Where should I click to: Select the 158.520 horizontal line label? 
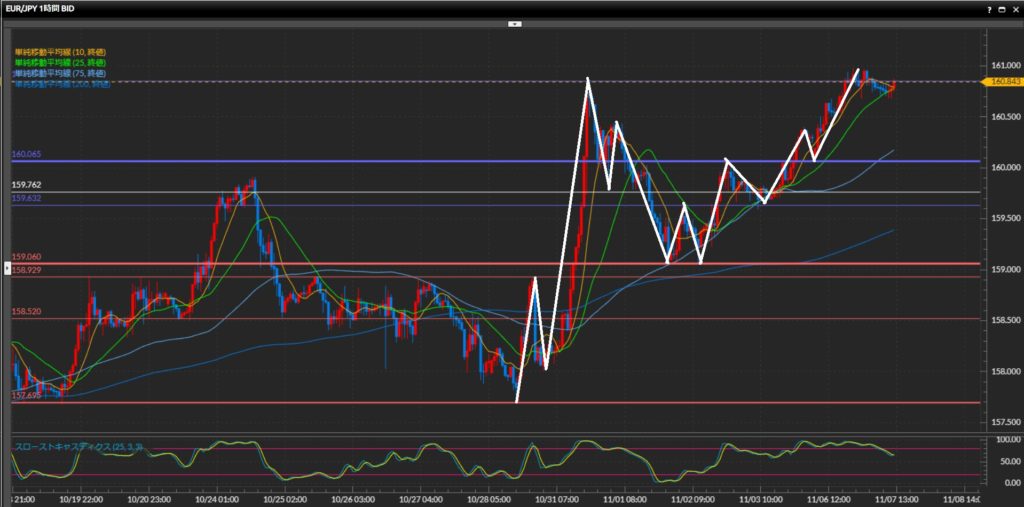(26, 312)
